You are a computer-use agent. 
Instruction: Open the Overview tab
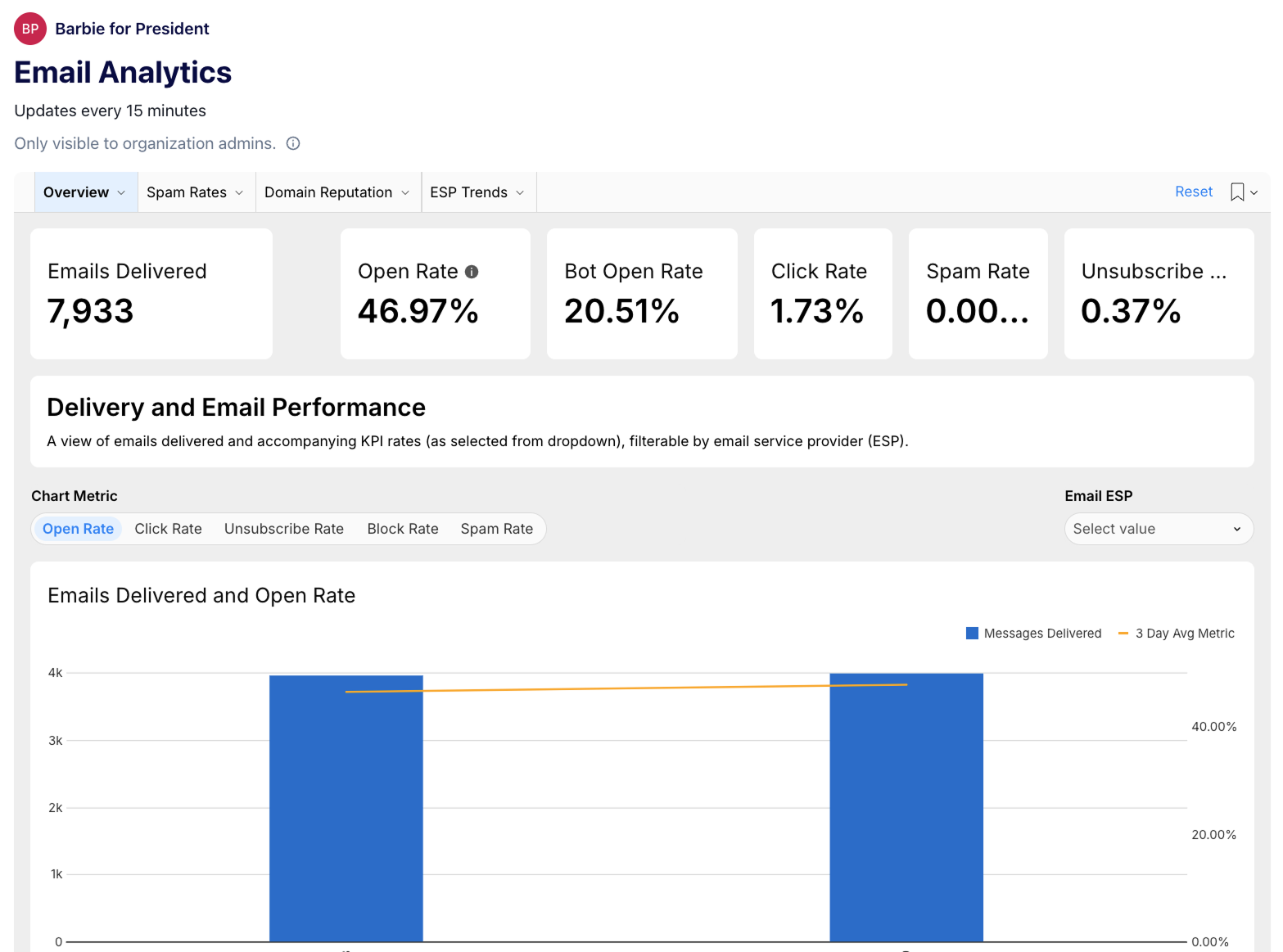pos(76,192)
